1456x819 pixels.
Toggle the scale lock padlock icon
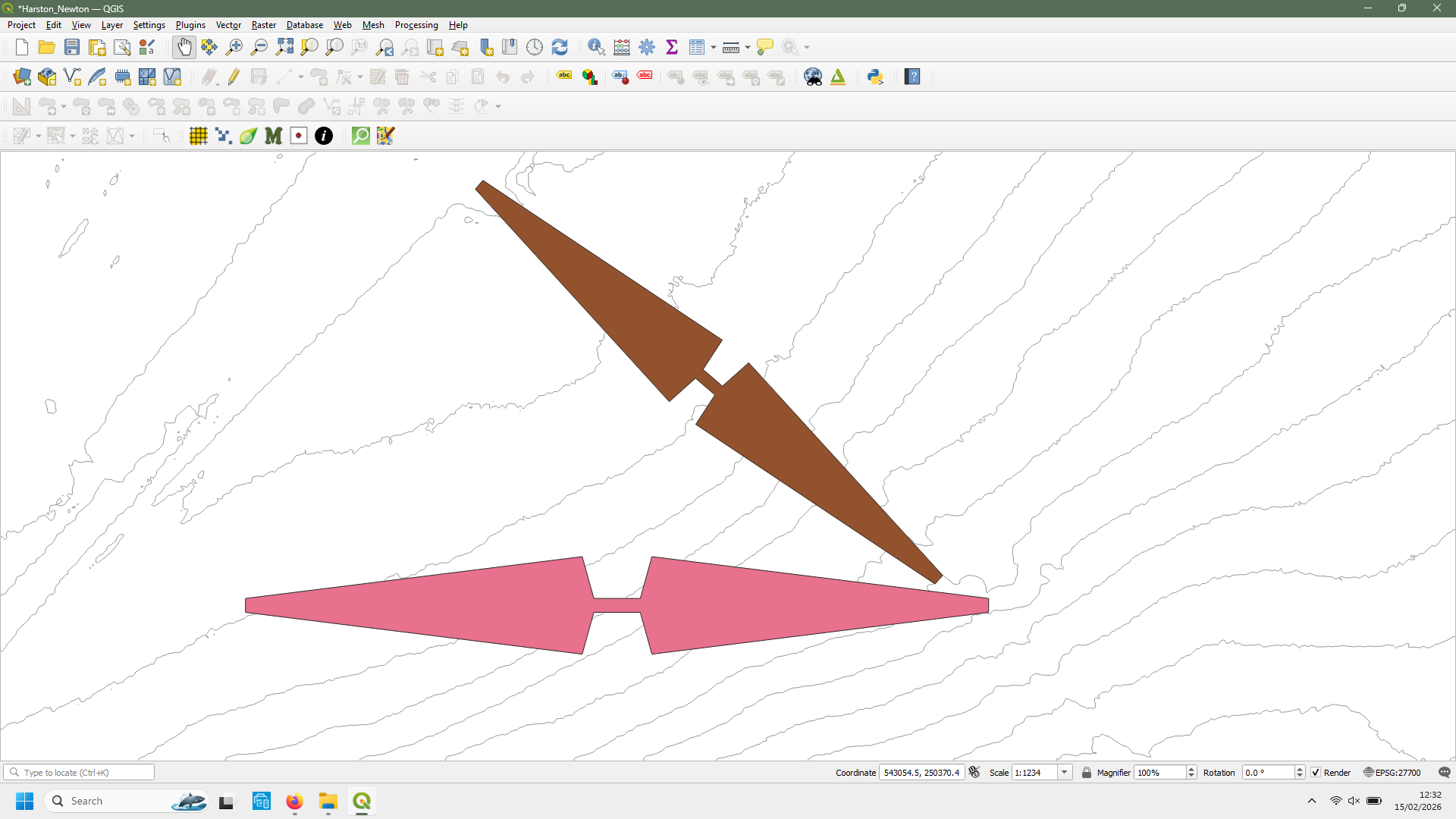[1087, 773]
